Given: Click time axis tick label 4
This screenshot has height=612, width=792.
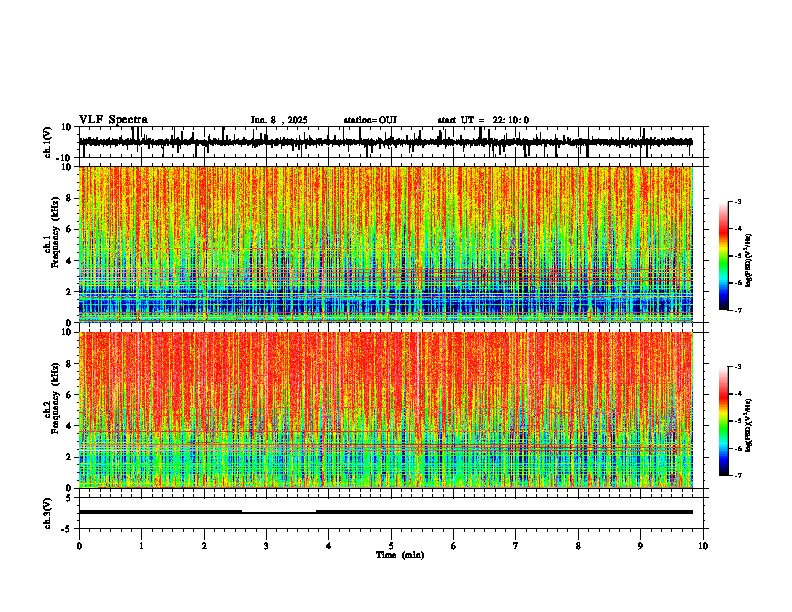Looking at the screenshot, I should 329,545.
